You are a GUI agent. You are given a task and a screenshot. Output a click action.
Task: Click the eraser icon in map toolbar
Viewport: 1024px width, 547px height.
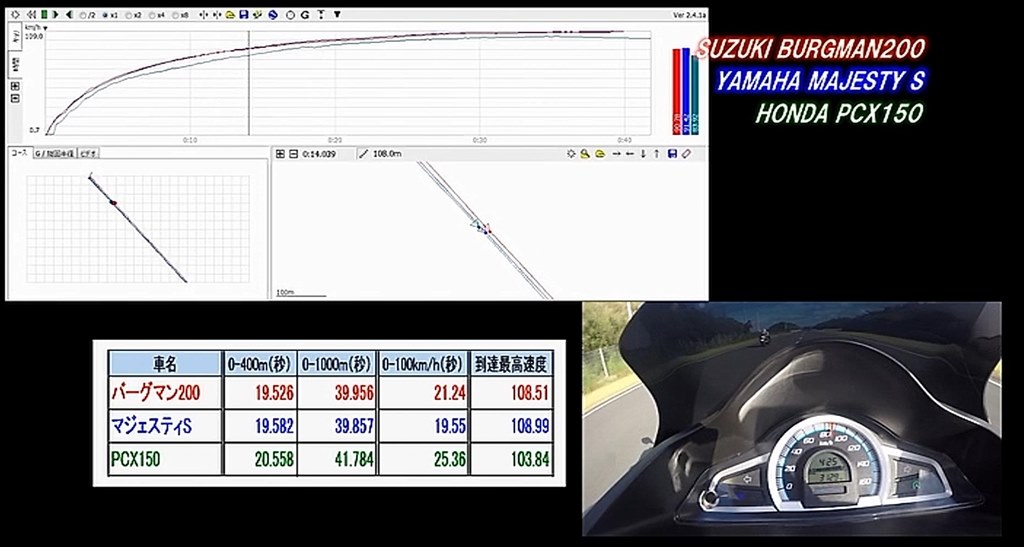click(686, 154)
